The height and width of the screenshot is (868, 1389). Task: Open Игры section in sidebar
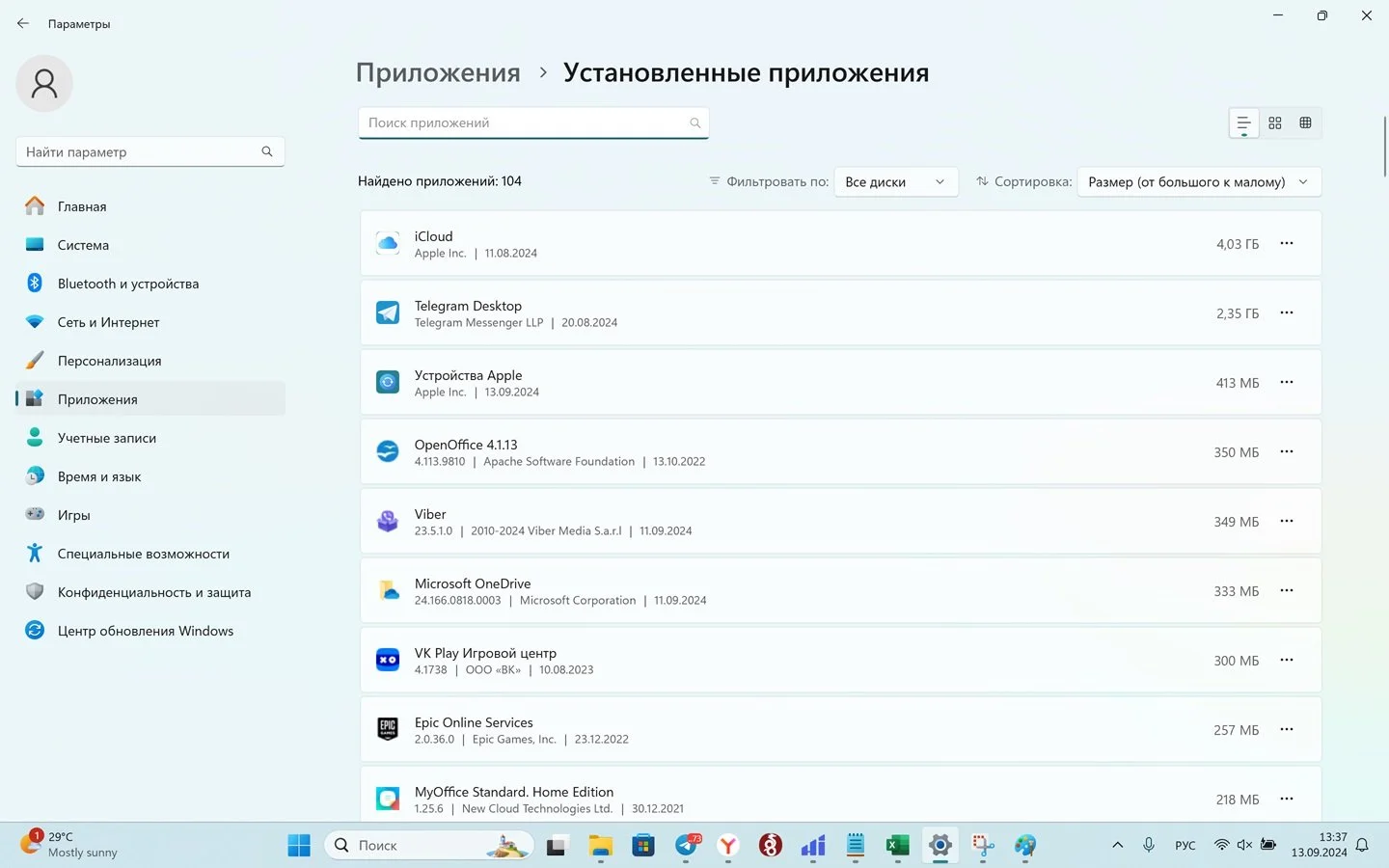pyautogui.click(x=150, y=515)
